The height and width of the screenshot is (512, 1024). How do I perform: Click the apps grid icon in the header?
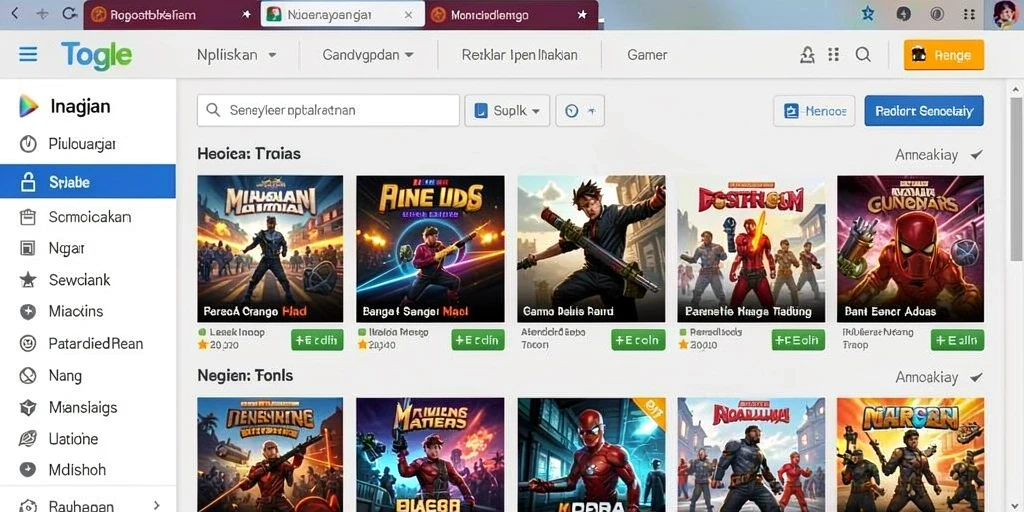click(833, 55)
